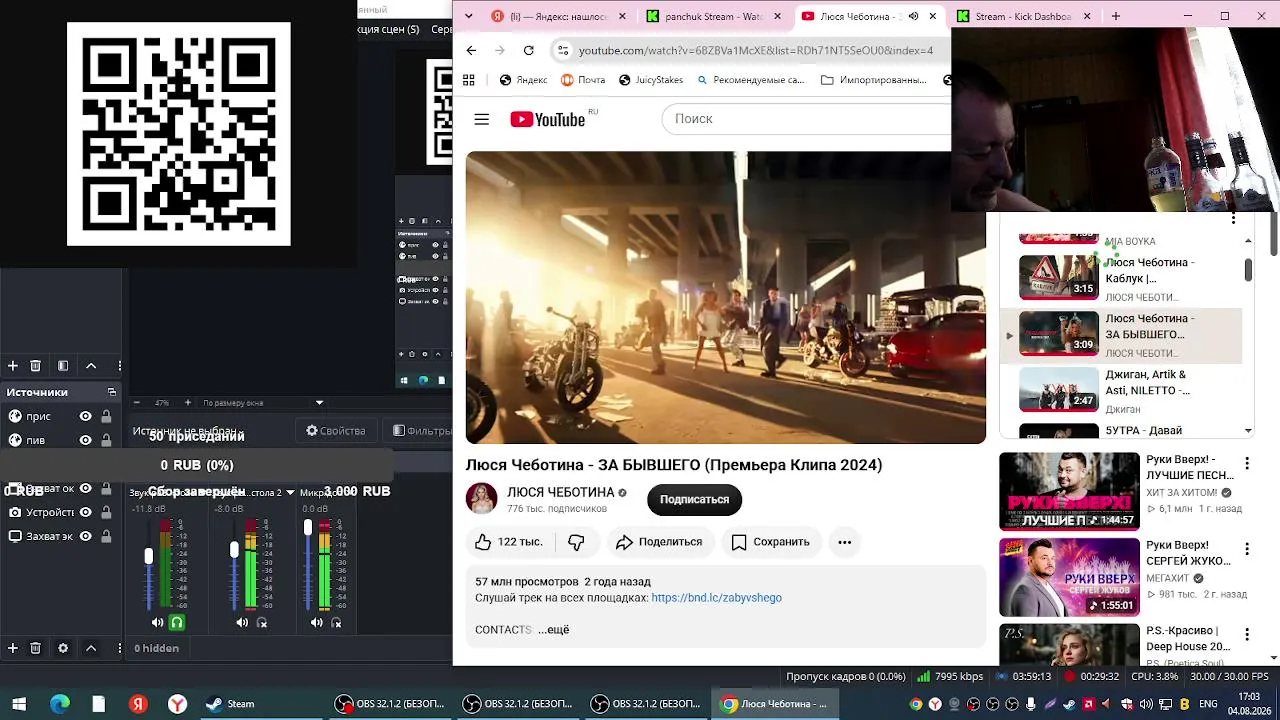The height and width of the screenshot is (720, 1280).
Task: Pop out the Источники dock panel
Action: [x=112, y=392]
